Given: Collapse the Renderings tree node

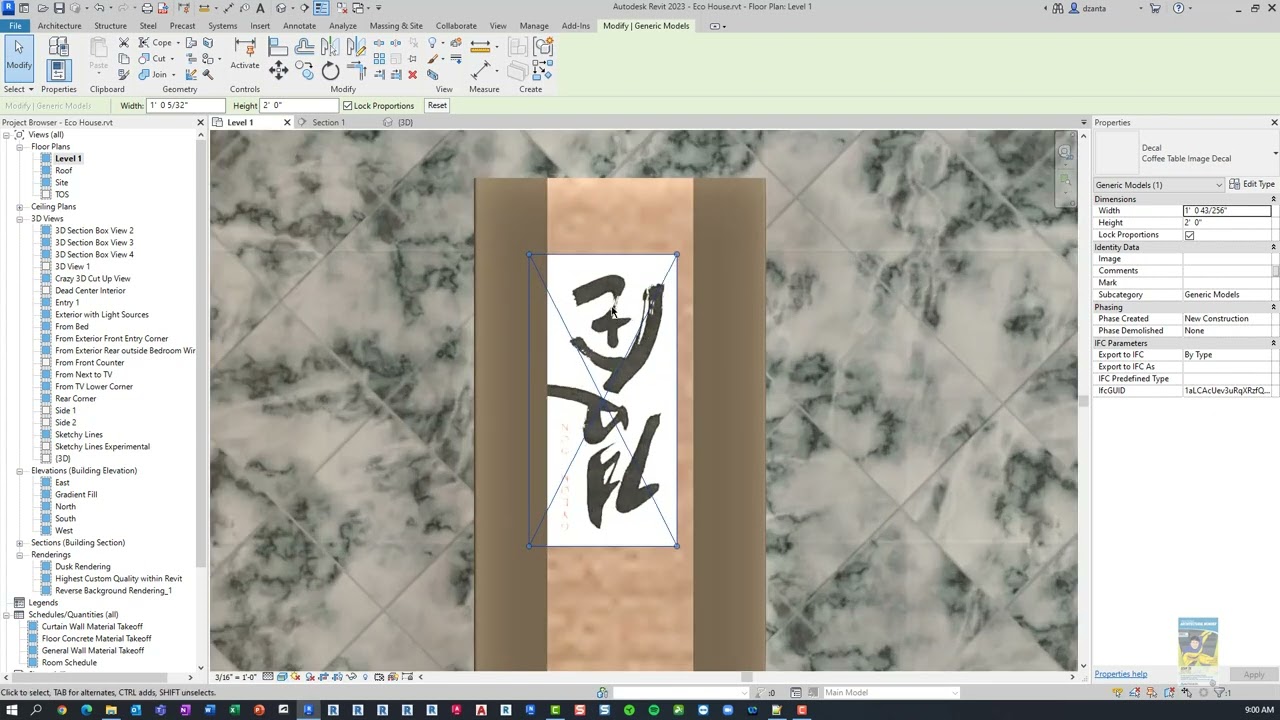Looking at the screenshot, I should pyautogui.click(x=20, y=555).
